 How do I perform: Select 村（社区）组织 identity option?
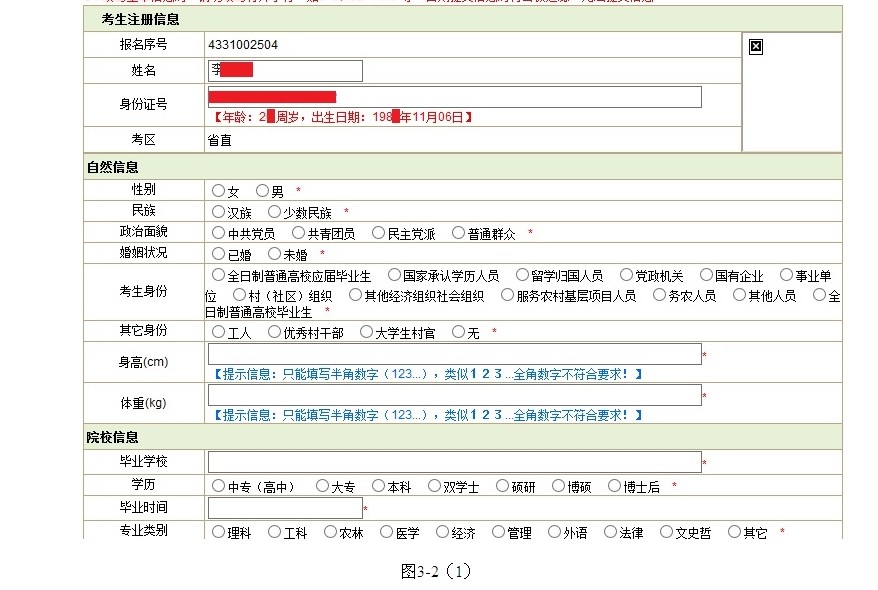[x=240, y=294]
